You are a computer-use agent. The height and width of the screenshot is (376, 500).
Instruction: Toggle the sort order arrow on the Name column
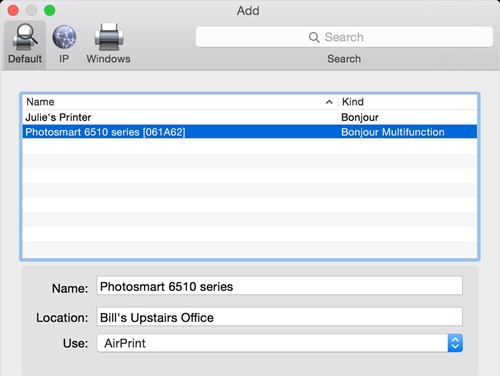[329, 102]
